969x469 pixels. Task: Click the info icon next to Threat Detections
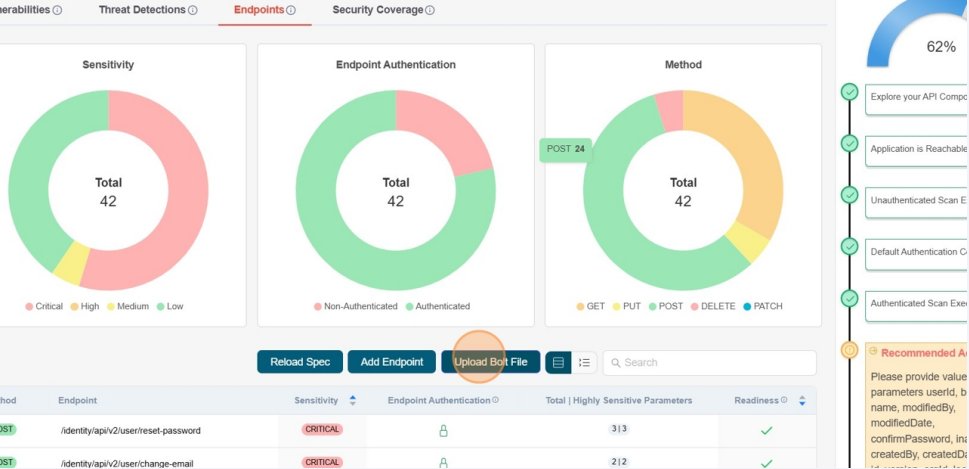click(x=193, y=10)
